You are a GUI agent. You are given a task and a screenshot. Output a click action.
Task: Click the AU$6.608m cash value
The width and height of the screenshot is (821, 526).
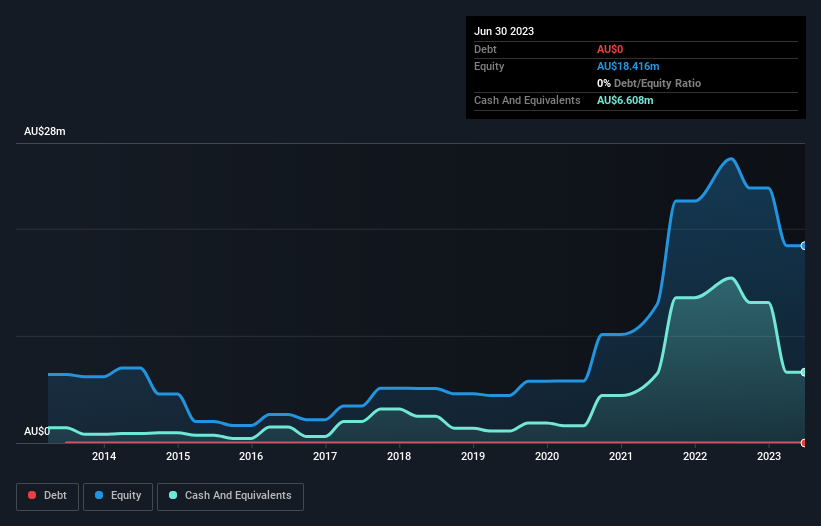(x=625, y=100)
